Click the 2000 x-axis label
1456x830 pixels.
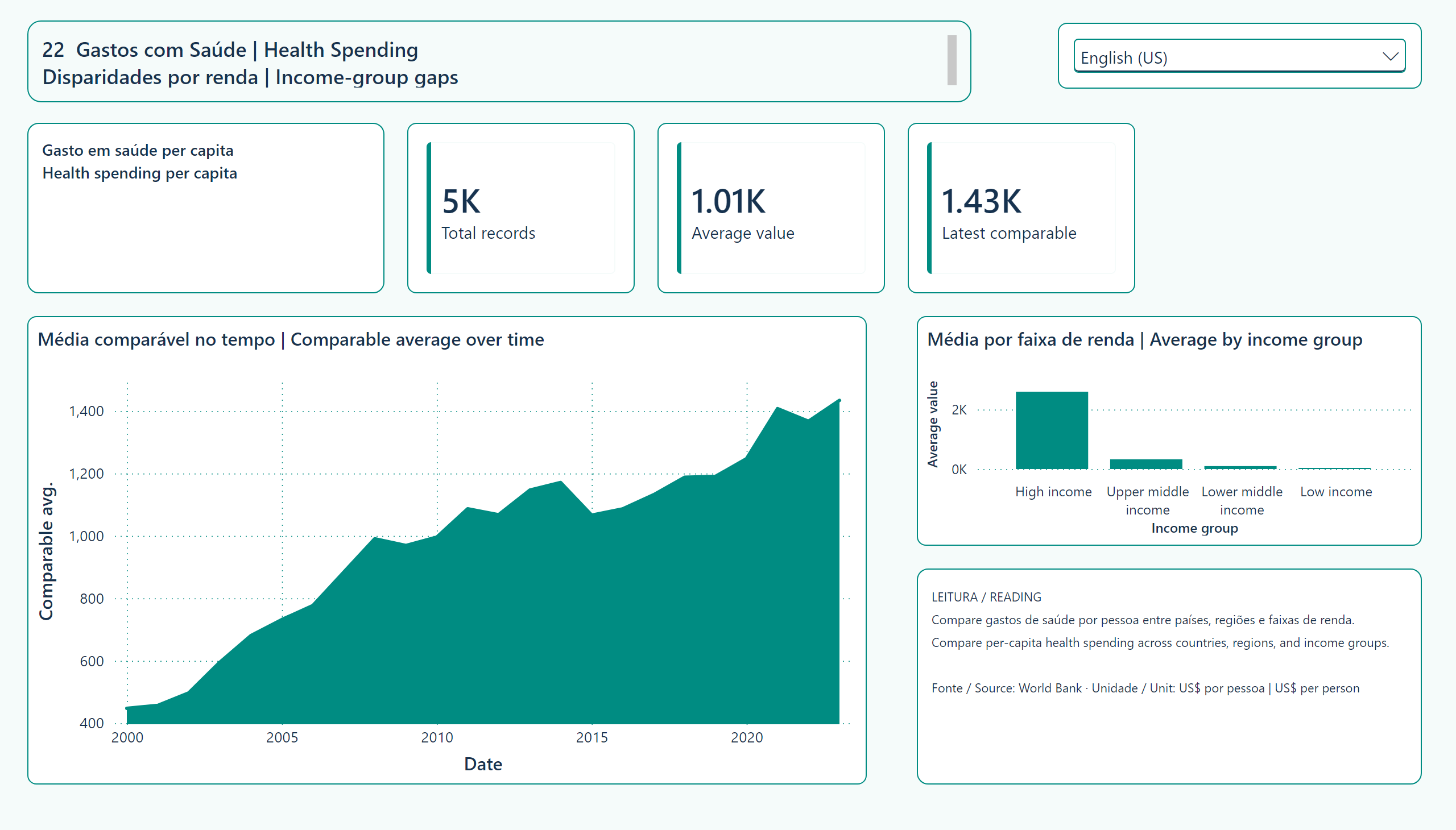pos(127,737)
